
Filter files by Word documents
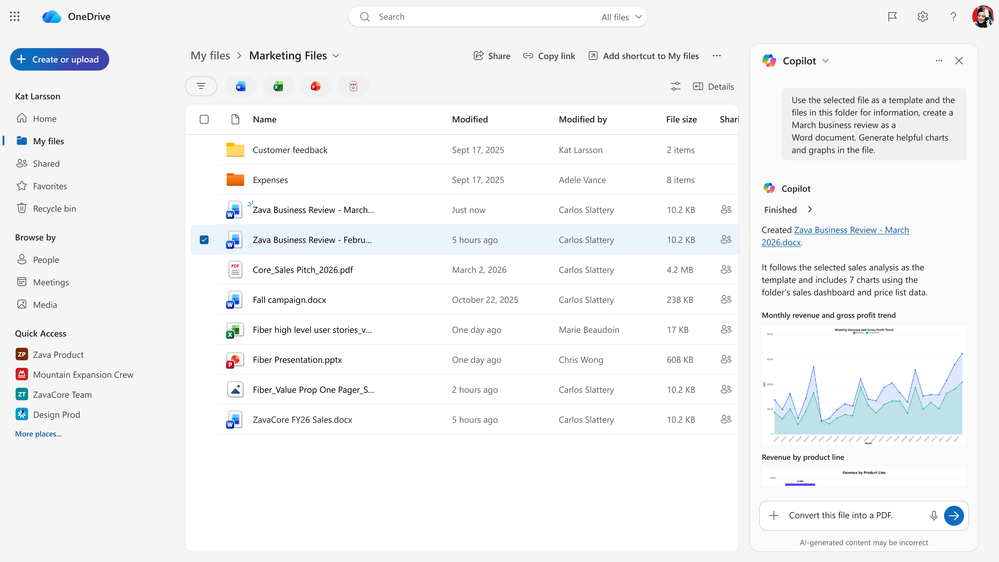click(x=240, y=87)
